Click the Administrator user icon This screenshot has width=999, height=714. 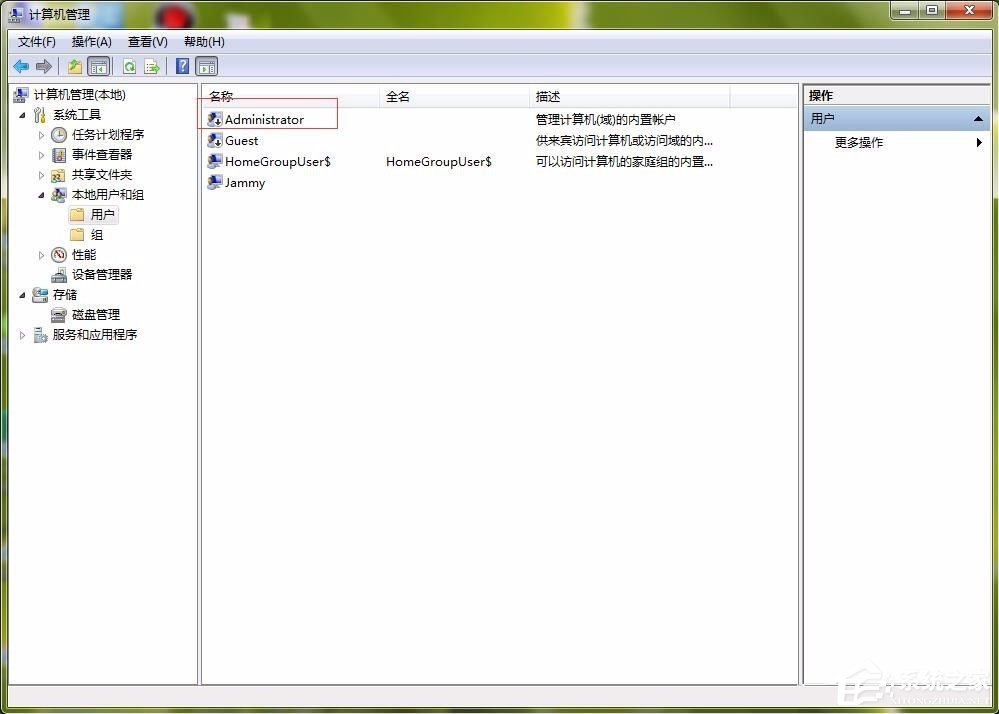click(x=214, y=119)
